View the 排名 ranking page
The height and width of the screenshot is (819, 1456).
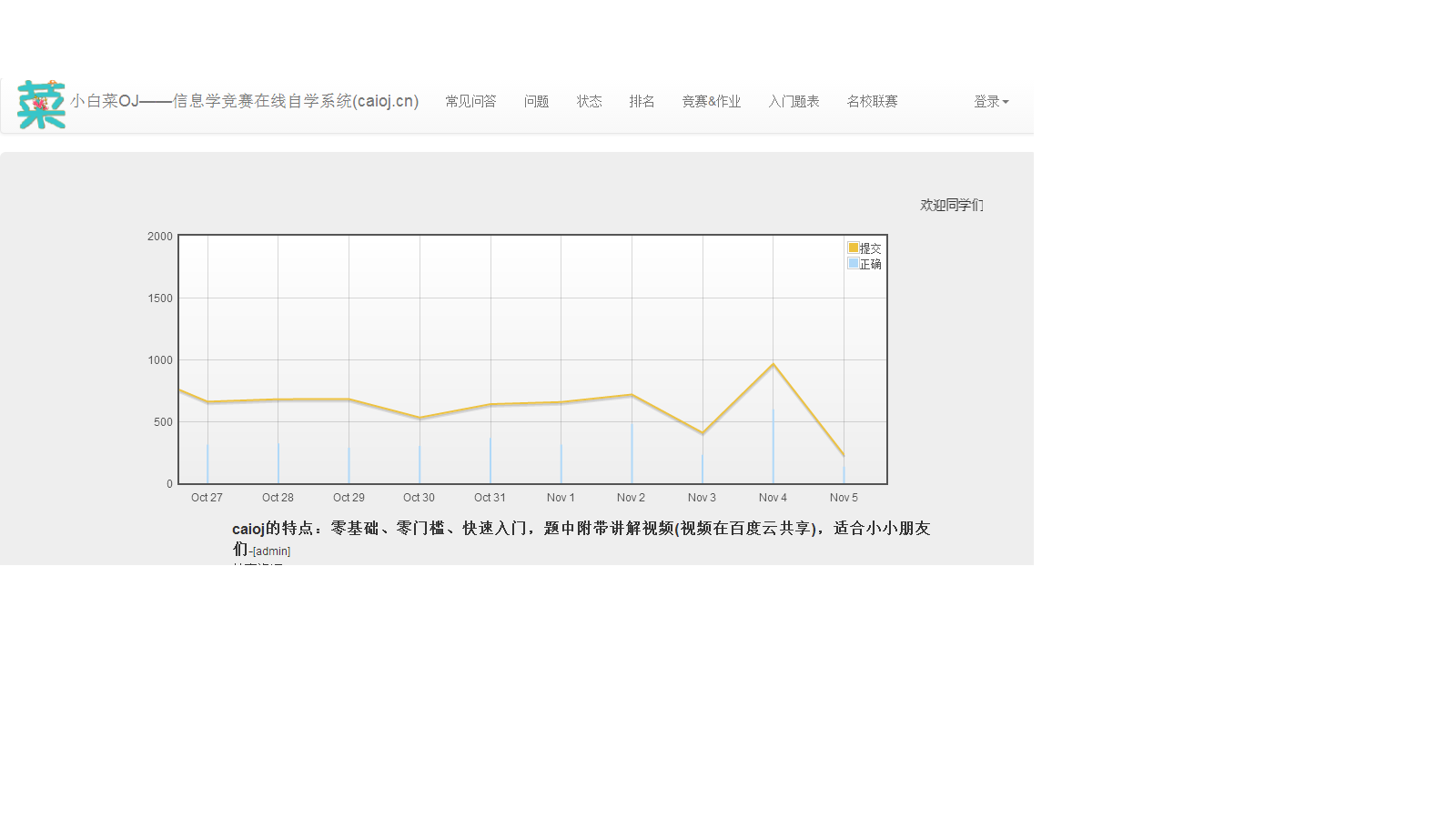pos(642,101)
